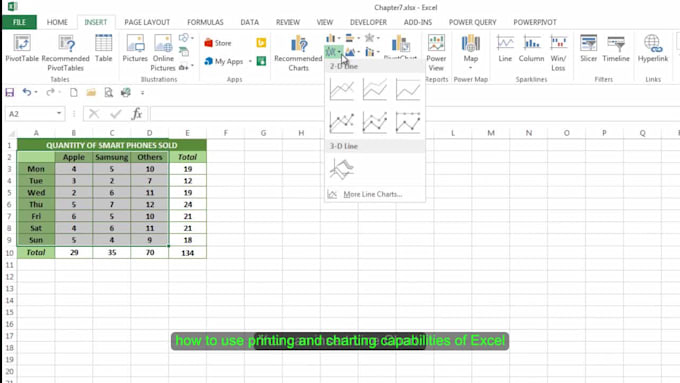
Task: Open the Power Map button
Action: point(471,52)
